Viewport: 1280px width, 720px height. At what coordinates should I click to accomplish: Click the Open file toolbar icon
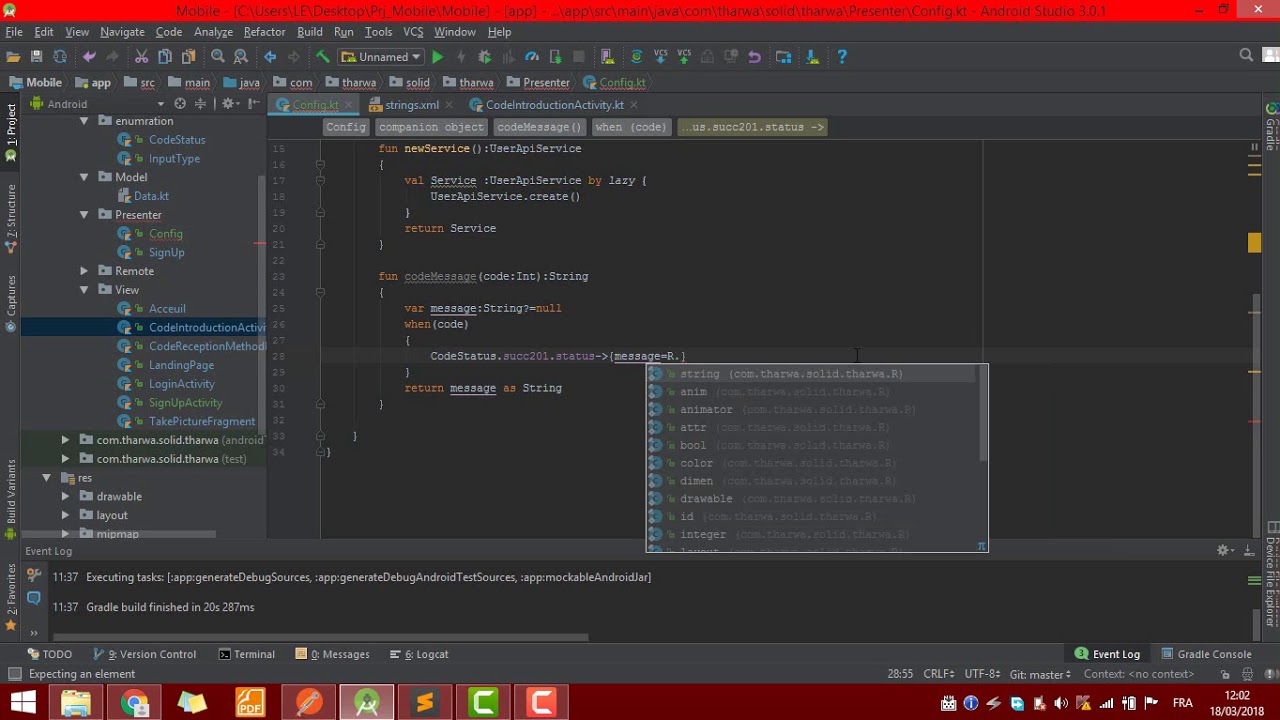point(13,57)
